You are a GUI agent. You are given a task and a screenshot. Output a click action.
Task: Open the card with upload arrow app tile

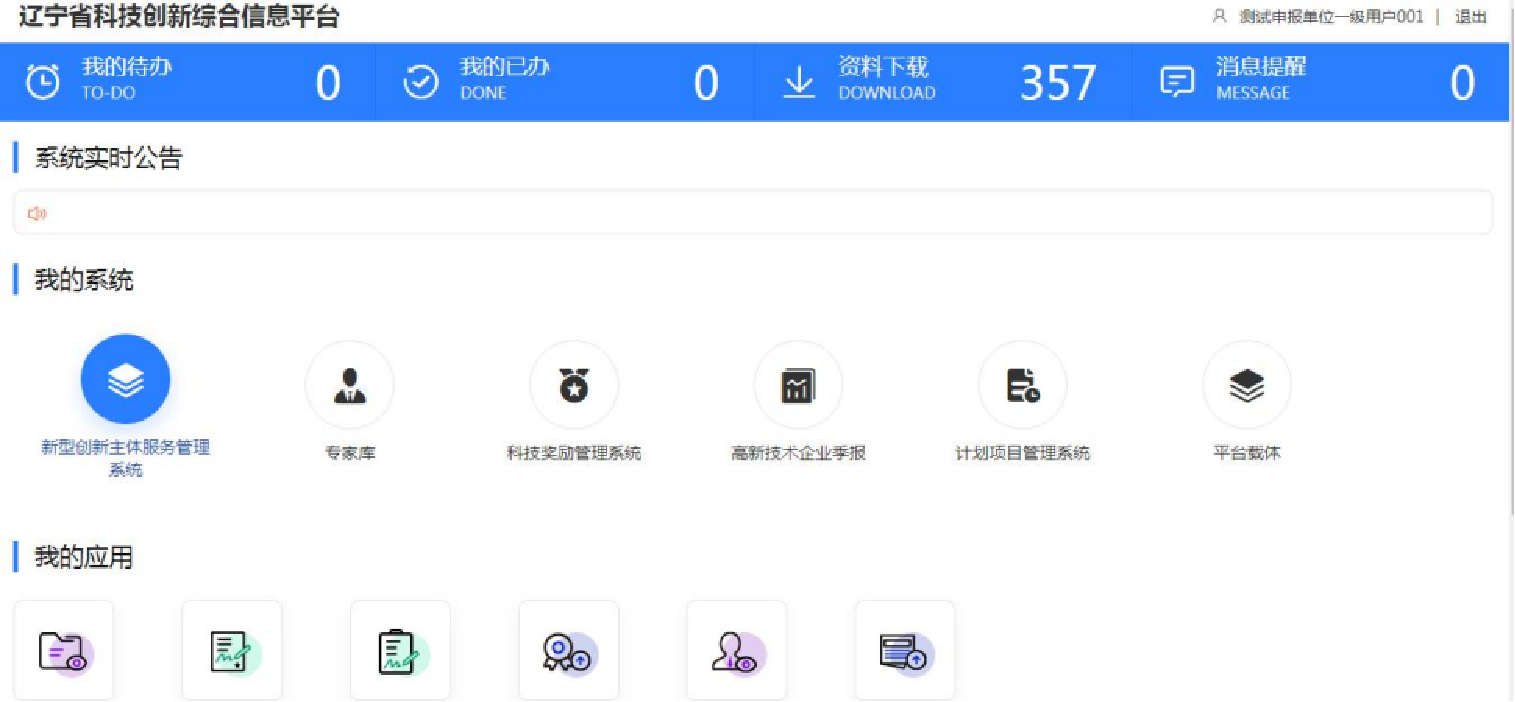[905, 651]
